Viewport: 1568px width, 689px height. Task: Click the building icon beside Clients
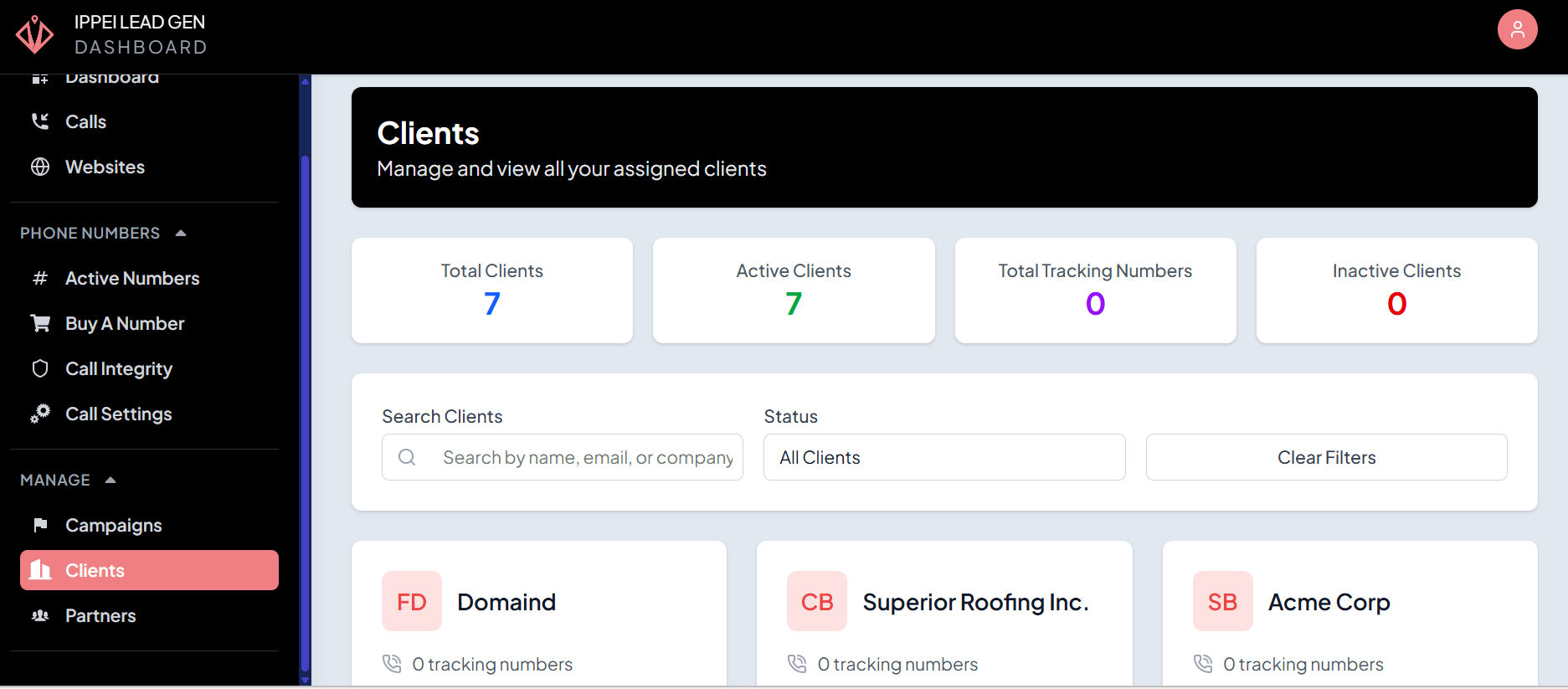point(39,570)
